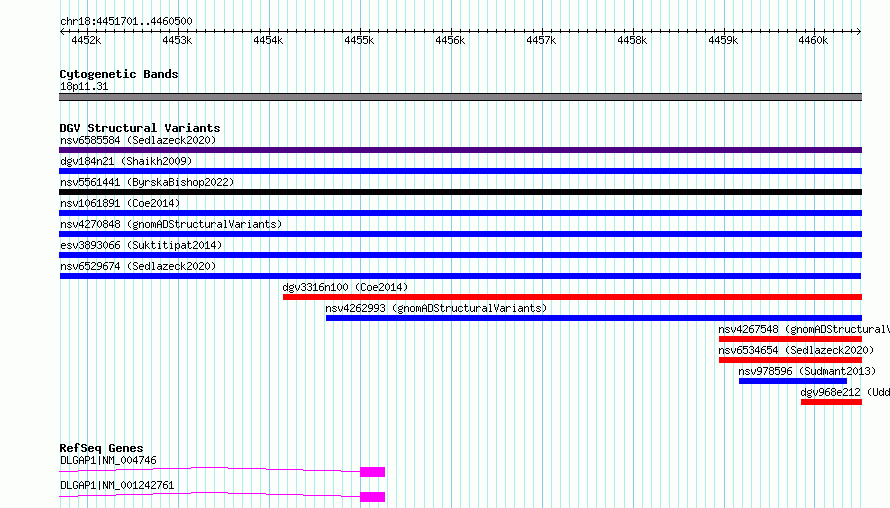
Task: Click the 4456k ruler tick label
Action: click(x=450, y=40)
